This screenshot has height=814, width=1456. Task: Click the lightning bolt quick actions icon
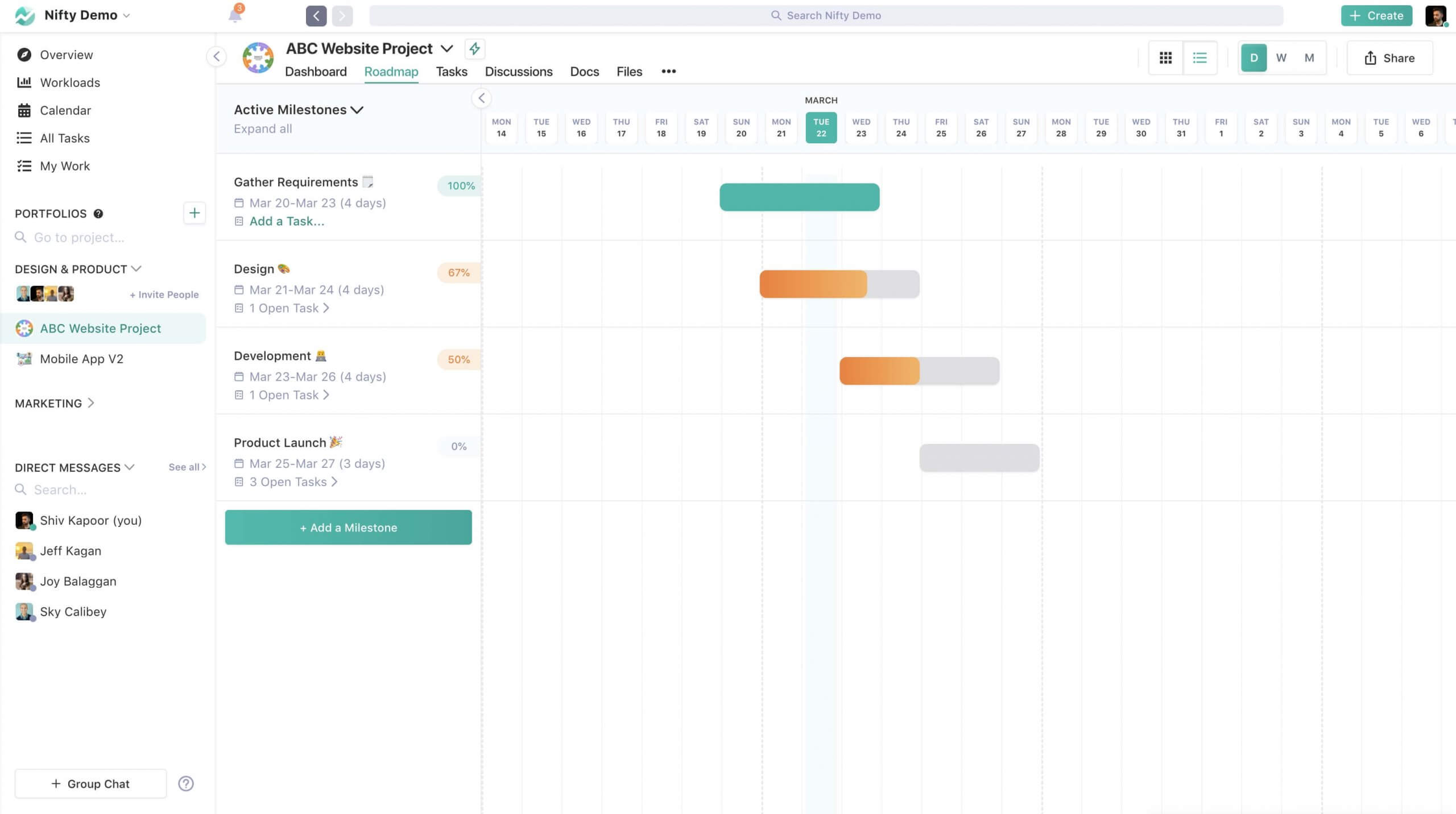474,48
